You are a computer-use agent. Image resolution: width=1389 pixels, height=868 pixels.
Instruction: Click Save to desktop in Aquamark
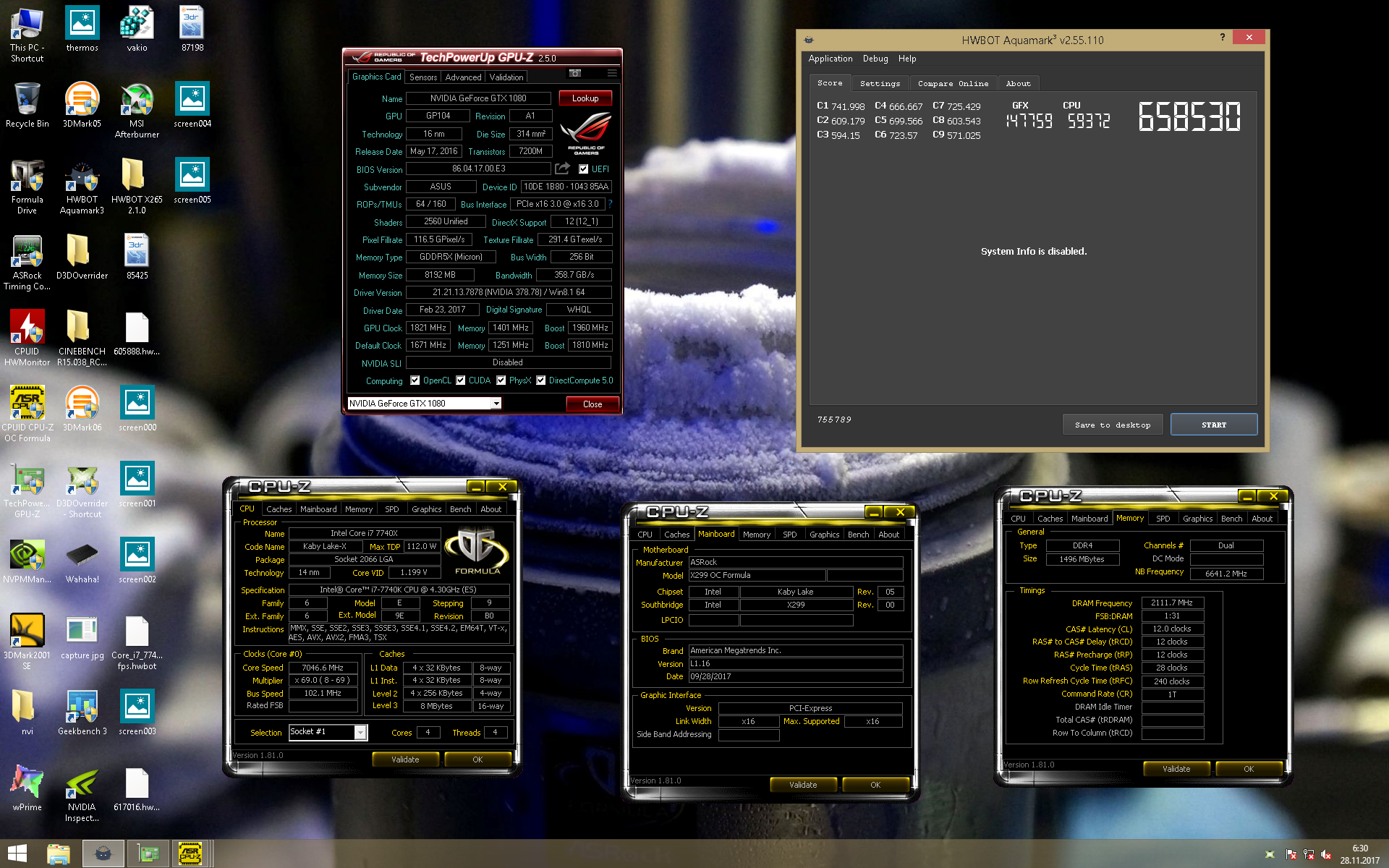coord(1112,425)
